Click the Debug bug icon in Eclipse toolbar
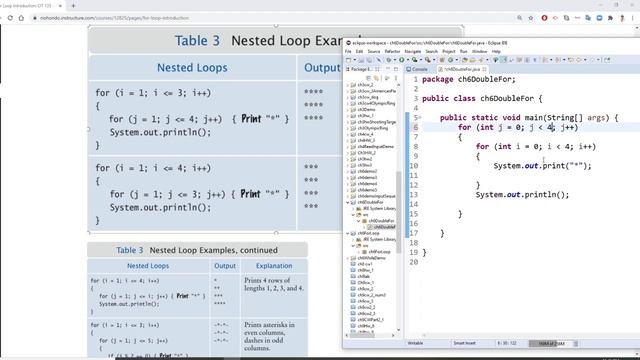640x360 pixels. coord(389,60)
